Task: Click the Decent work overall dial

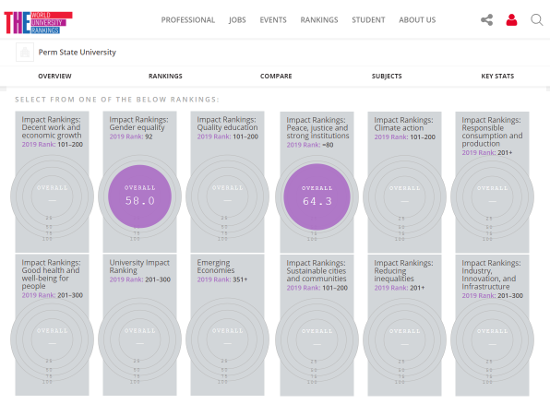Action: tap(52, 196)
